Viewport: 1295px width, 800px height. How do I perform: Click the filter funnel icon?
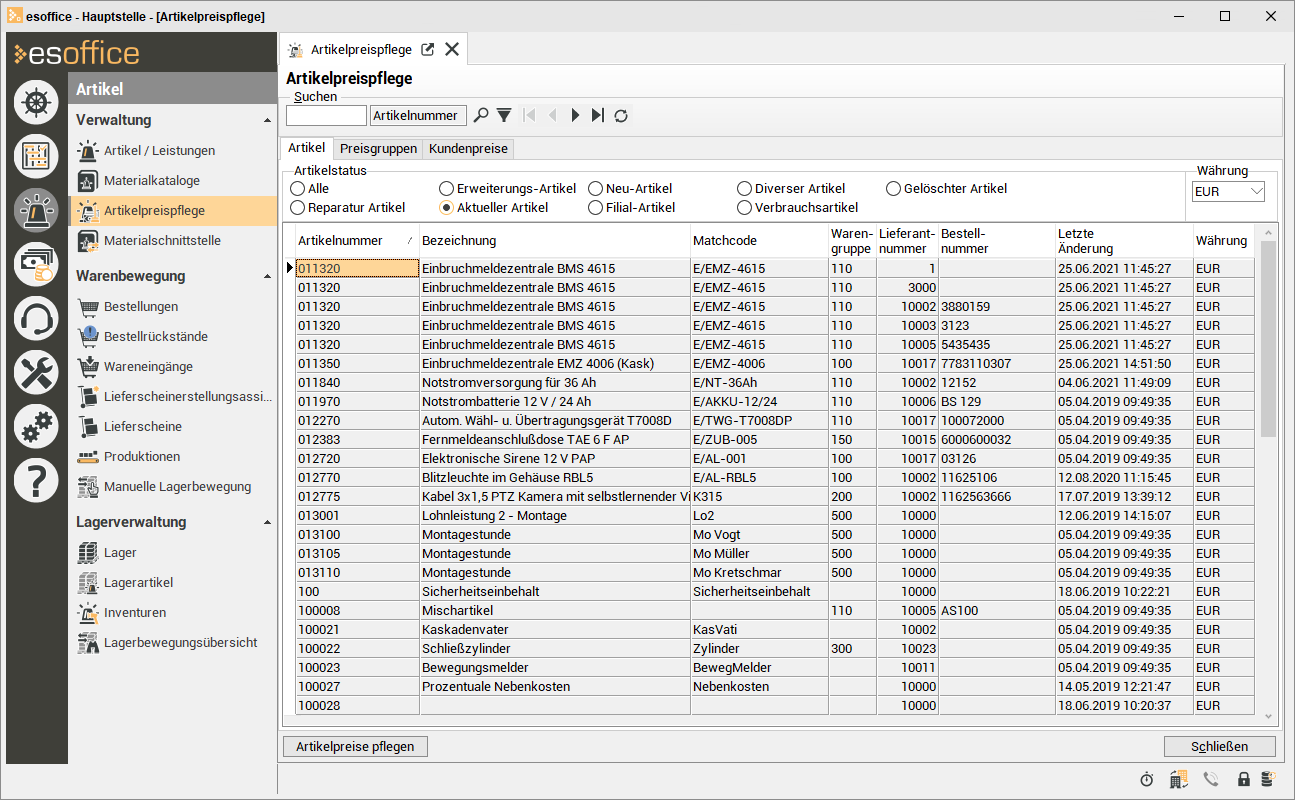click(x=504, y=116)
